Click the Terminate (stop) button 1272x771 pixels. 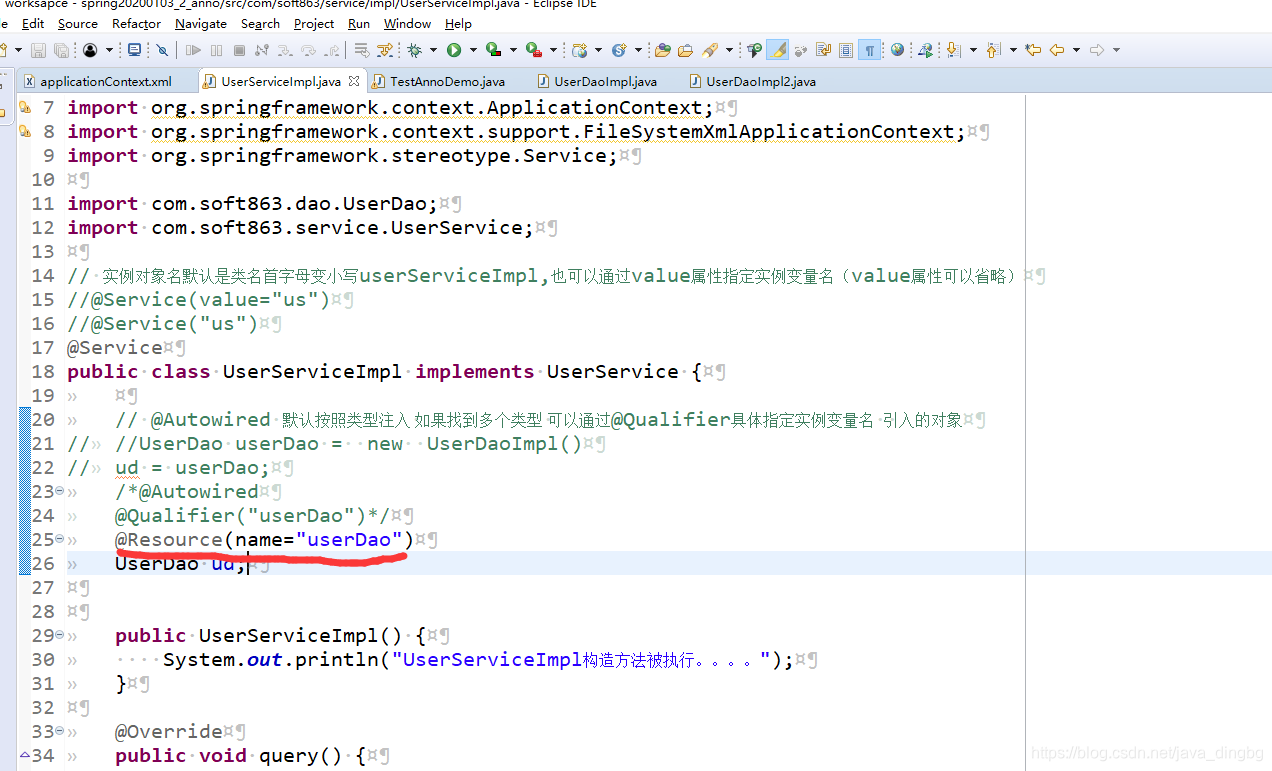tap(239, 50)
